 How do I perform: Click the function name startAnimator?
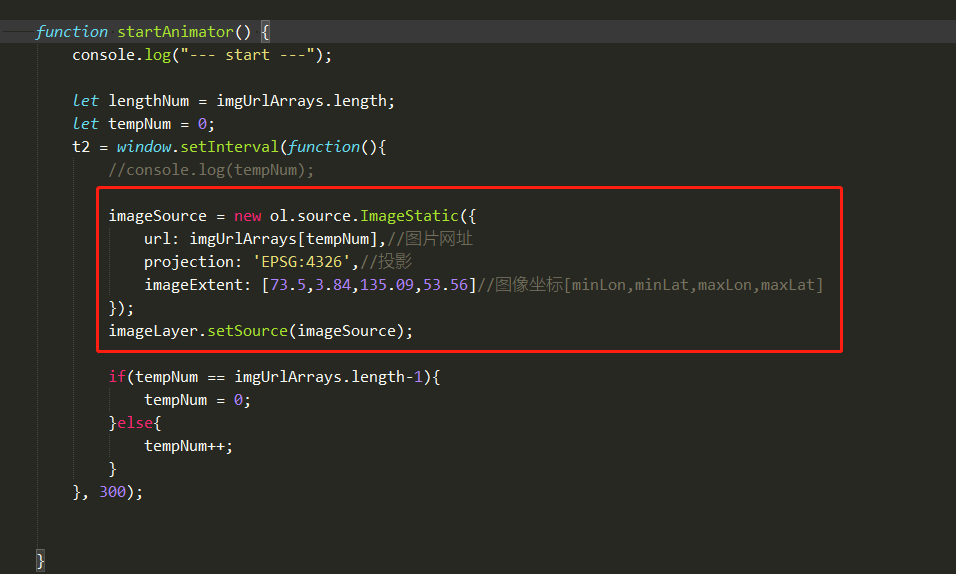click(x=176, y=32)
